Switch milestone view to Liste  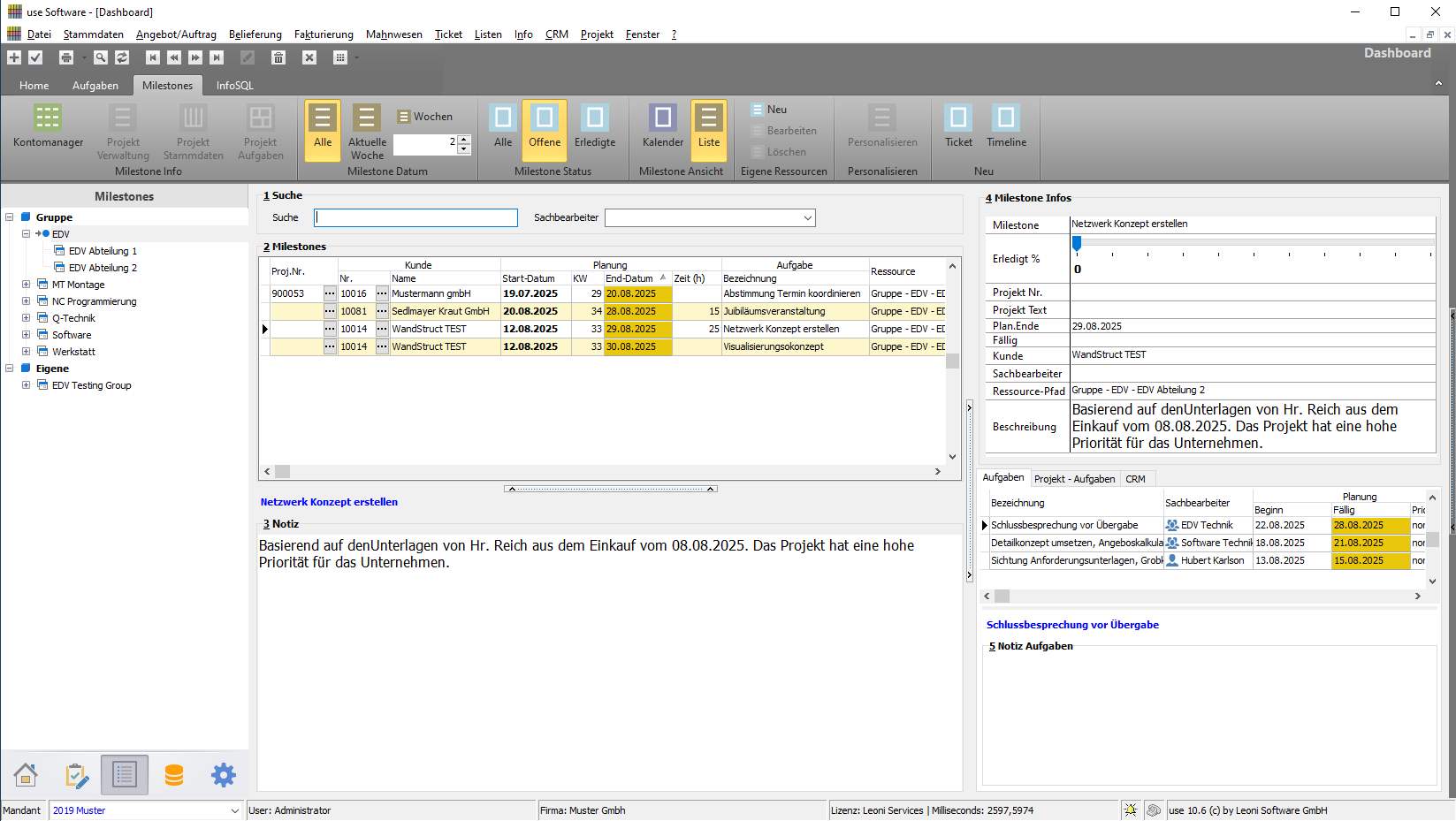click(x=709, y=131)
